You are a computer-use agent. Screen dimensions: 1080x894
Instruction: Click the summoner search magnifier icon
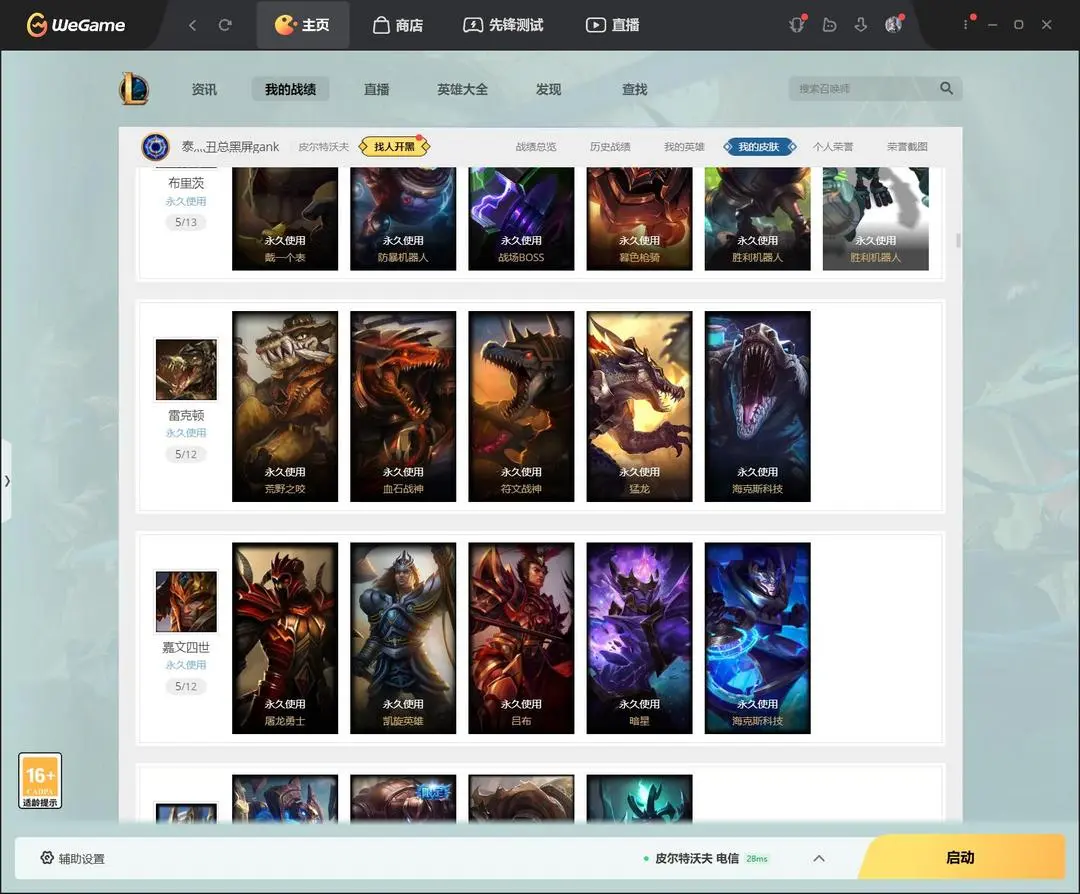coord(946,88)
